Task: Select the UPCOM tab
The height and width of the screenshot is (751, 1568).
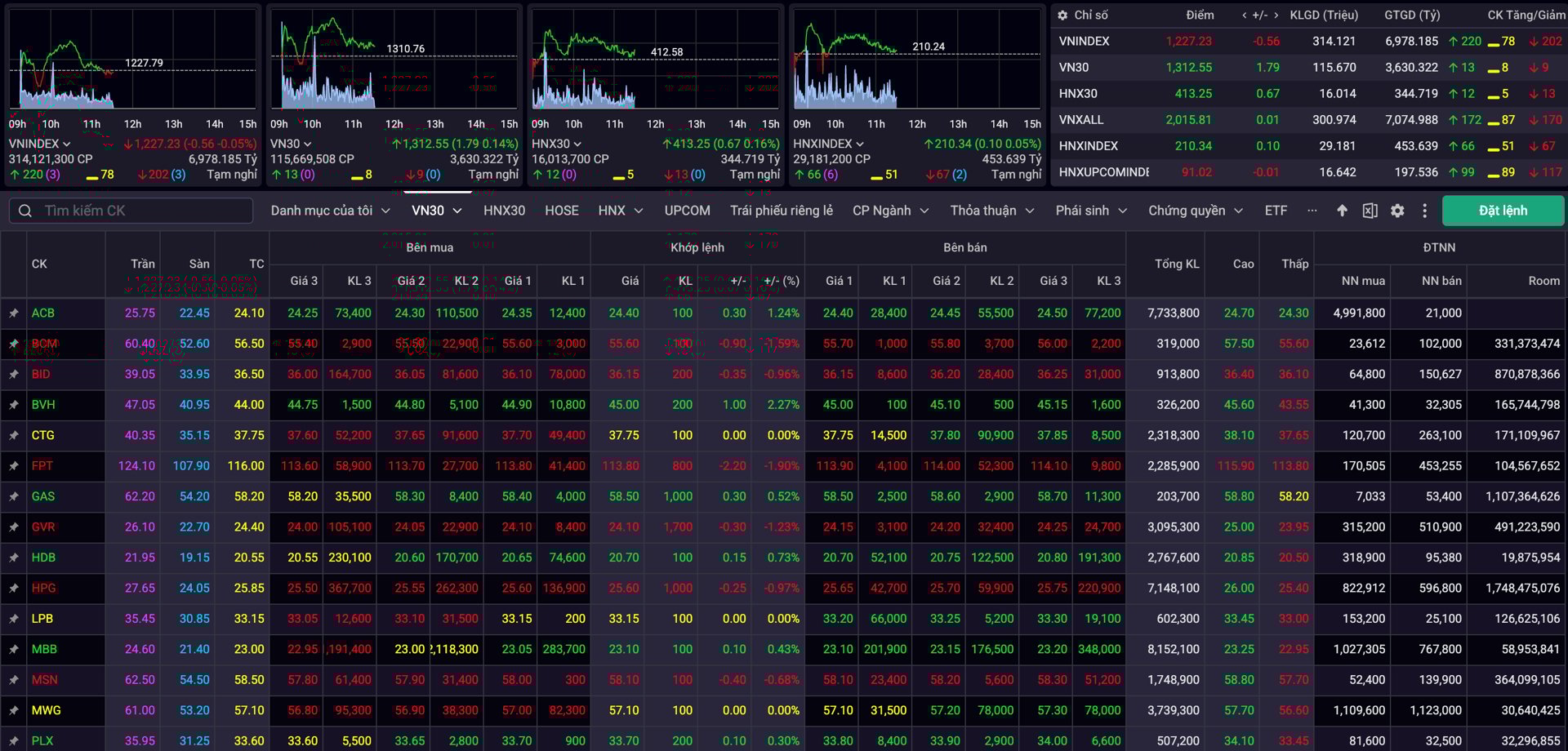Action: (x=687, y=211)
